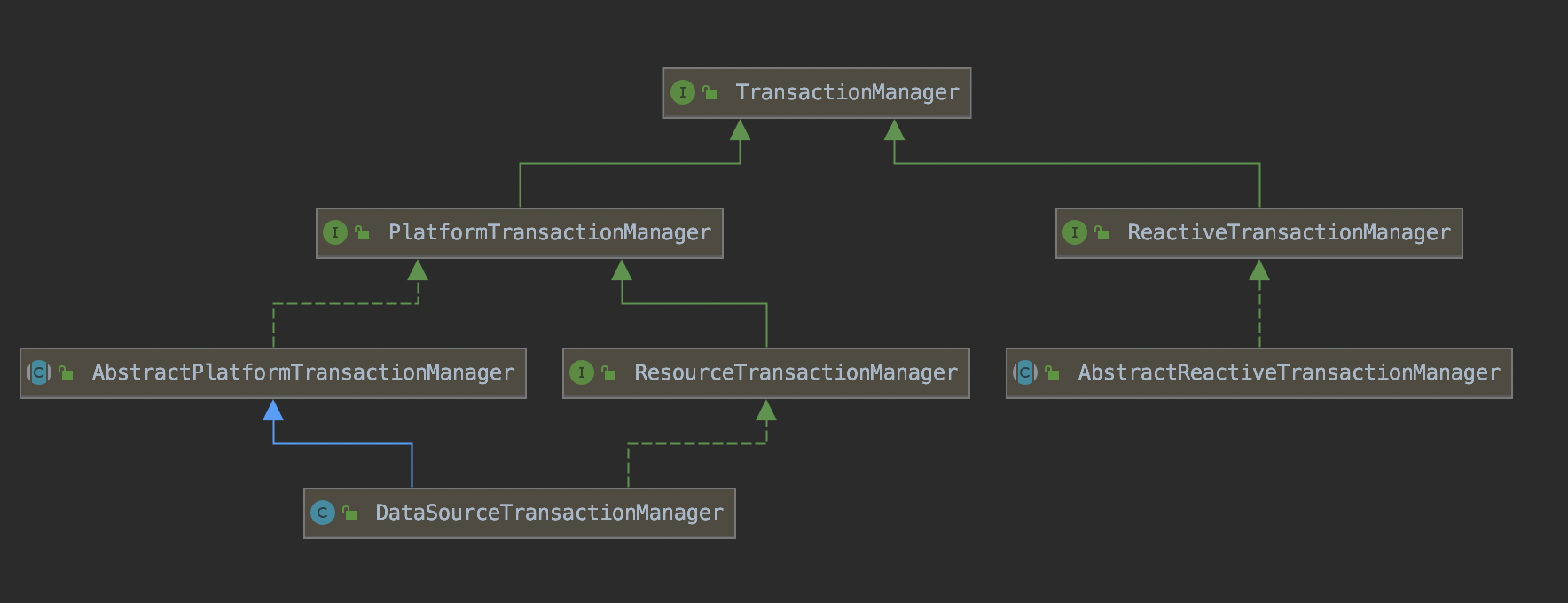Click the abstract class icon on AbstractReactiveTransactionManager
This screenshot has height=603, width=1568.
(1024, 372)
